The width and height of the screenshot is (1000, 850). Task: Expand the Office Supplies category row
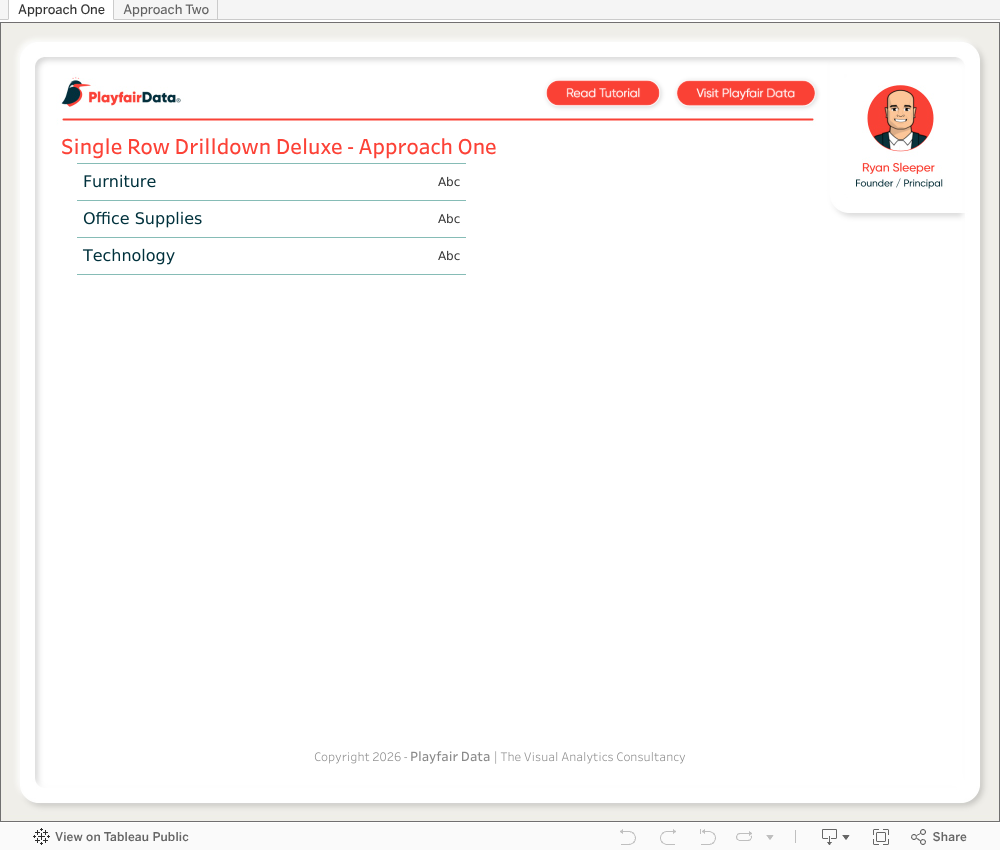[143, 219]
